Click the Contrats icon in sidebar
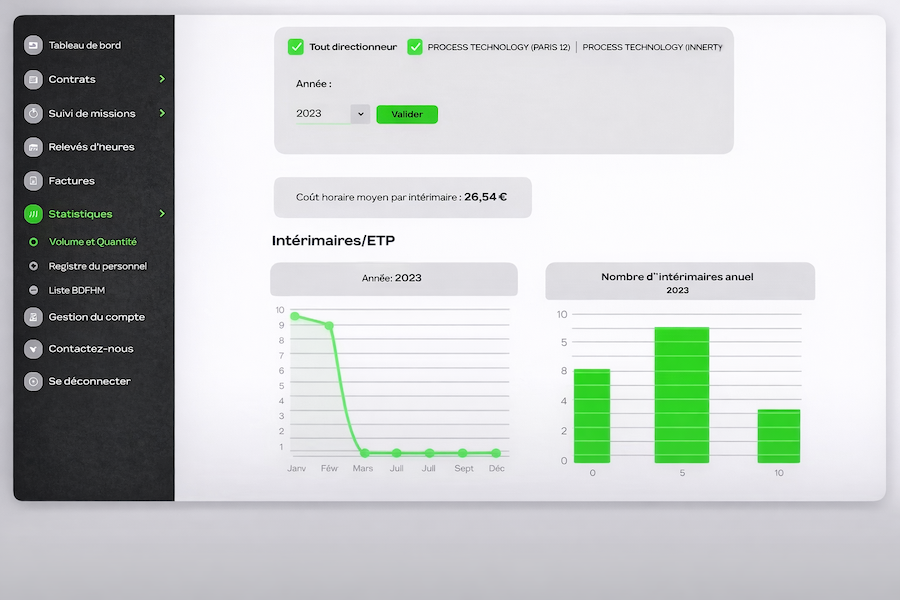Image resolution: width=900 pixels, height=600 pixels. pos(33,79)
